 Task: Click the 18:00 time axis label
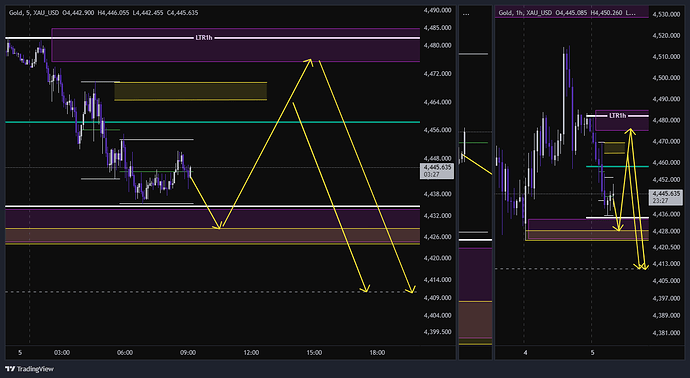click(377, 352)
